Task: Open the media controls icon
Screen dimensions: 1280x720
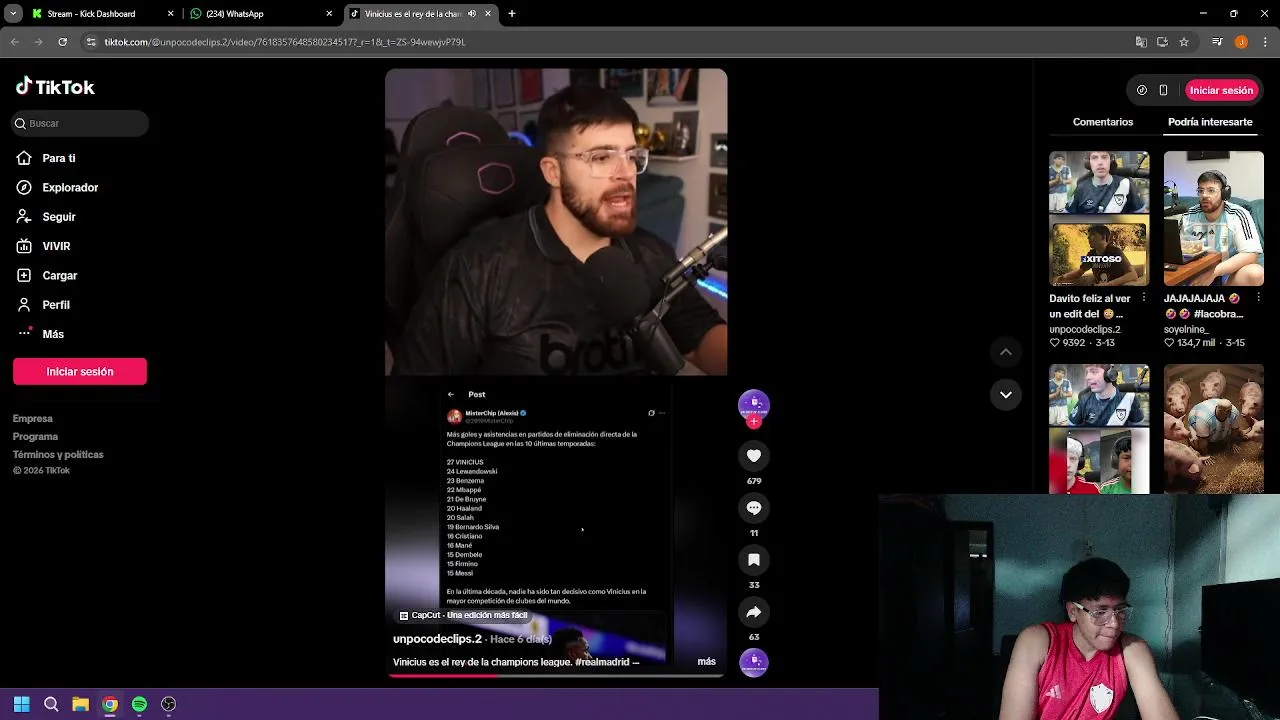Action: pos(1217,42)
